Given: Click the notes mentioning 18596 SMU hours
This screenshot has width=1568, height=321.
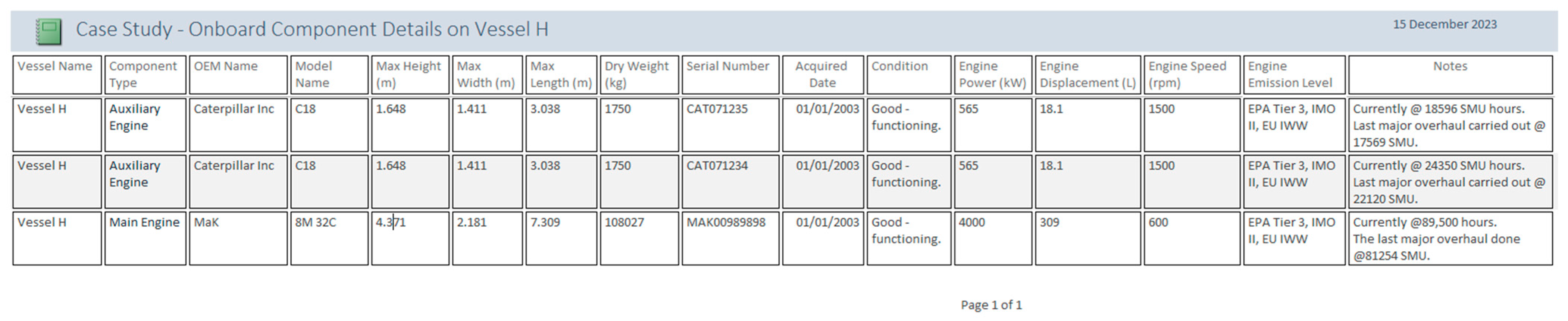Looking at the screenshot, I should (1449, 125).
